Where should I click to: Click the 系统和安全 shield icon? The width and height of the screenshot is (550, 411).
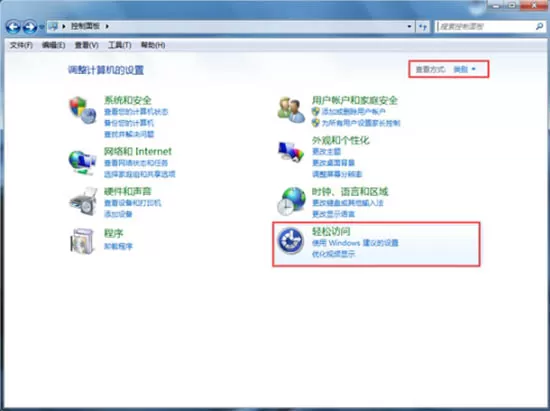(83, 110)
